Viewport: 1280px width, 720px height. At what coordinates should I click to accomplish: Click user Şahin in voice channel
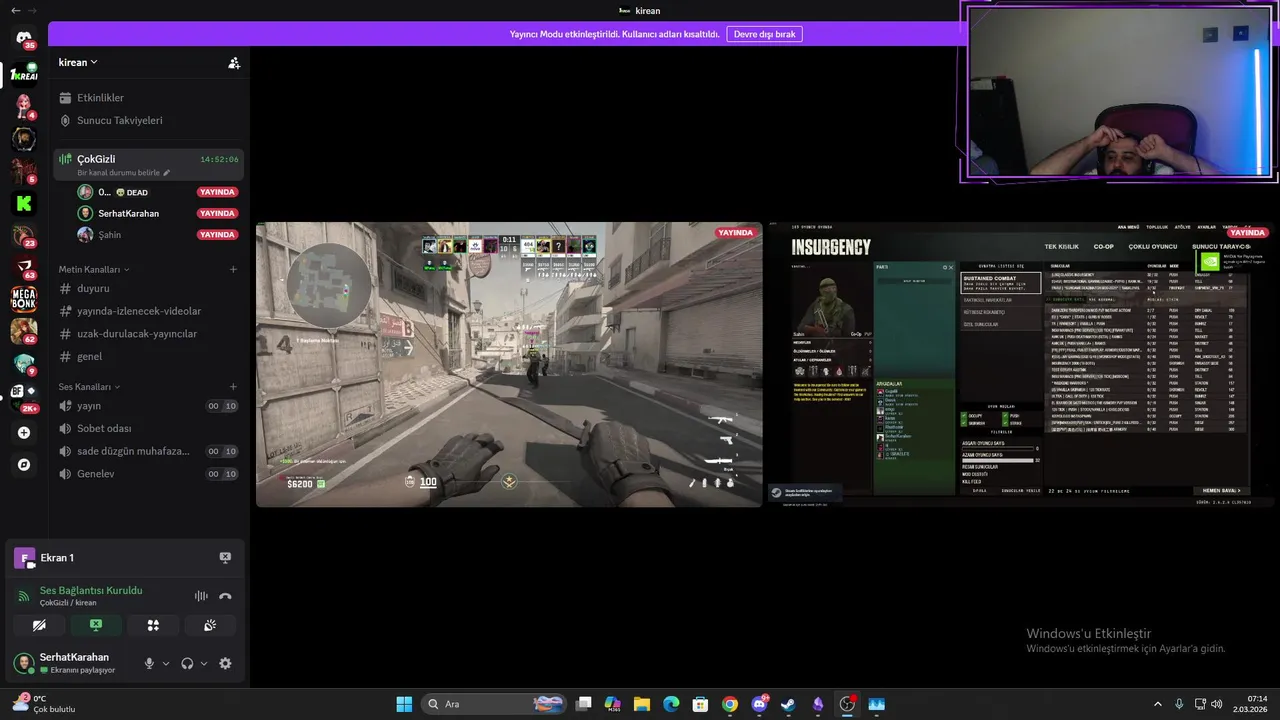[x=158, y=235]
